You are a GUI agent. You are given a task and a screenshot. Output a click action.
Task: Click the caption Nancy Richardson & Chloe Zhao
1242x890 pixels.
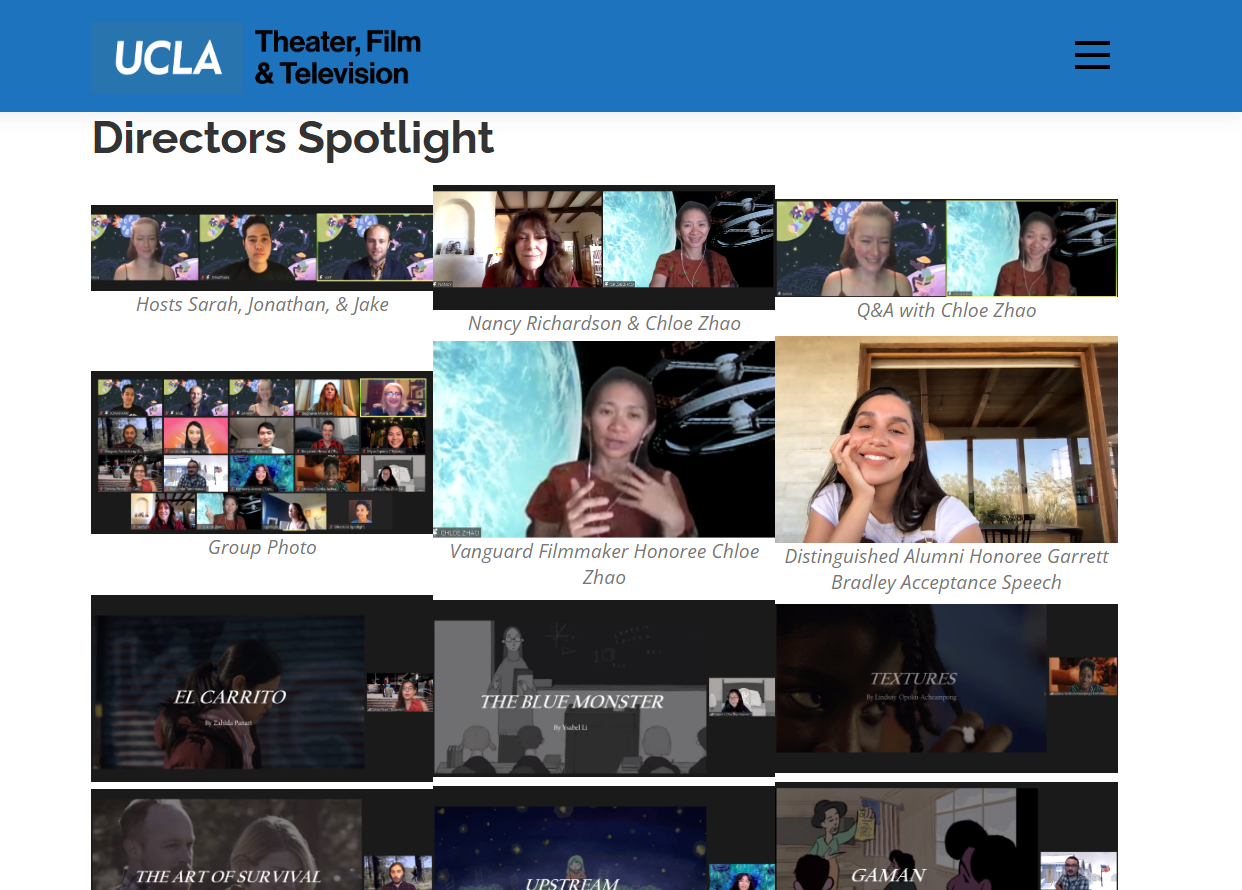point(604,323)
